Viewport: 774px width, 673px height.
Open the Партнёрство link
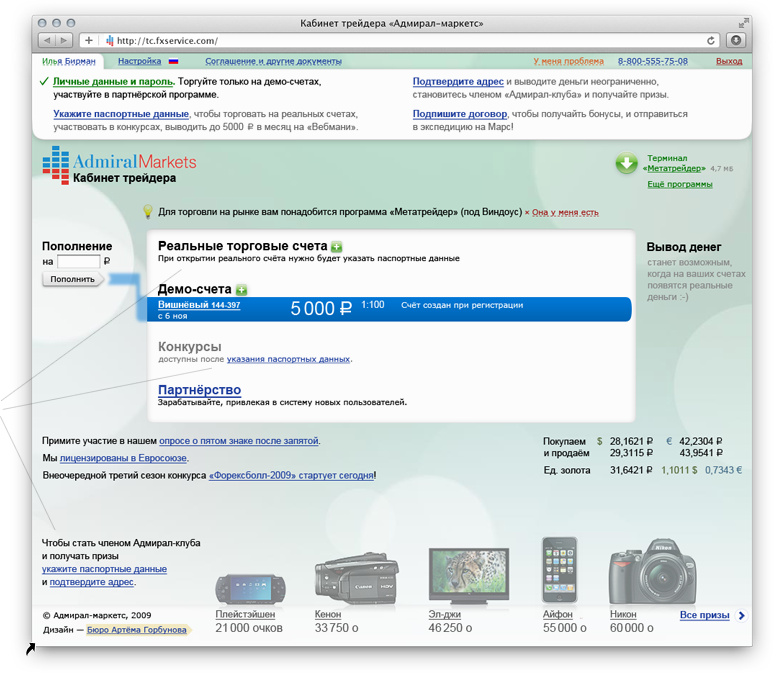[x=199, y=390]
